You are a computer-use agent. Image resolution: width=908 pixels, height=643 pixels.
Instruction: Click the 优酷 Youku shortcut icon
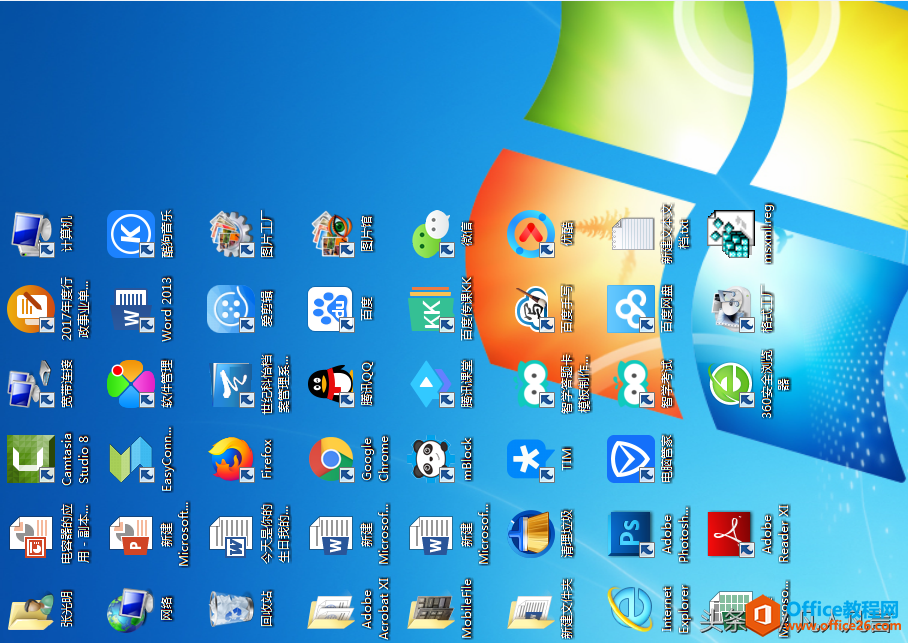coord(531,235)
